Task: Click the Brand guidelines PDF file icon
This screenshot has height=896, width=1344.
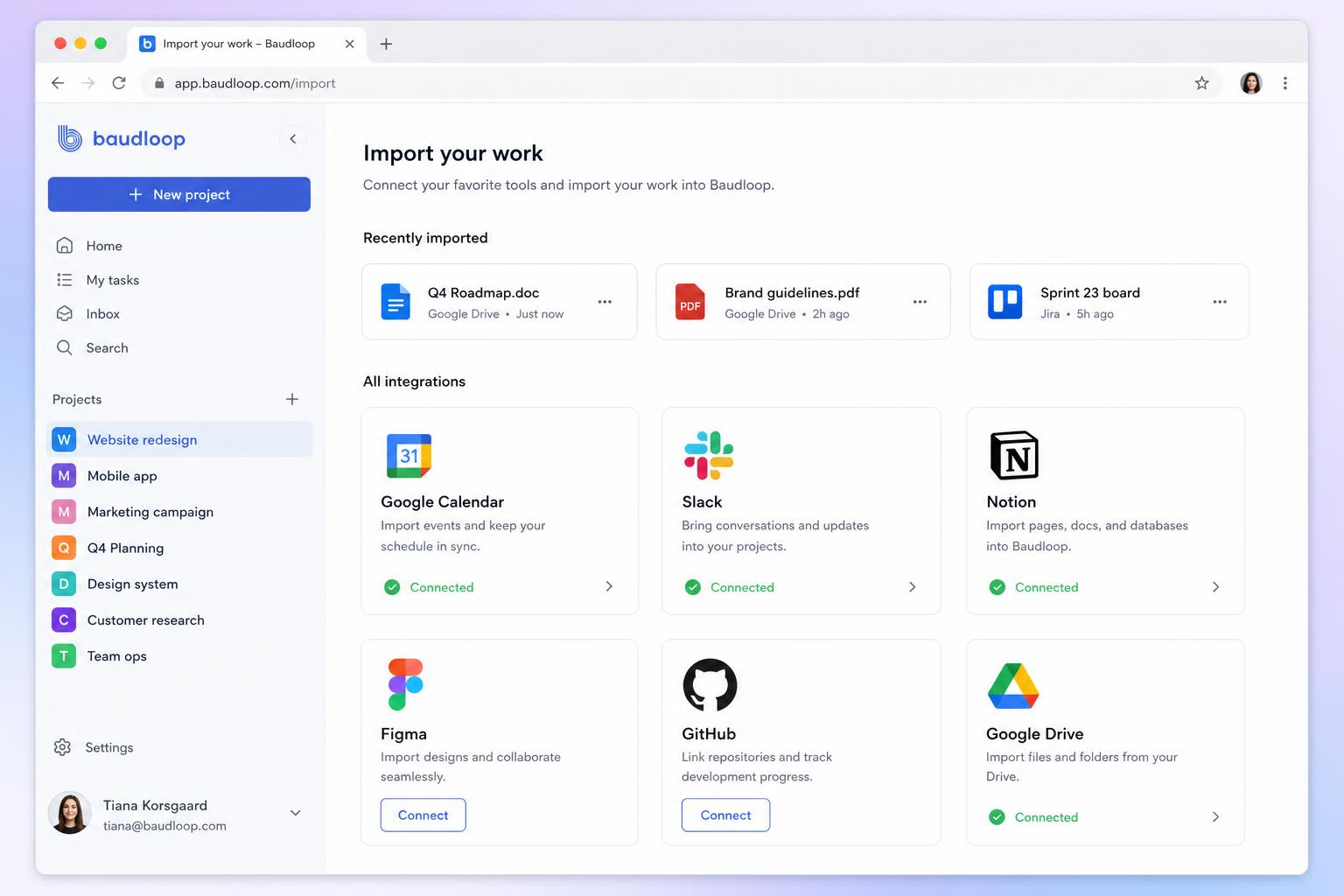Action: [x=689, y=302]
